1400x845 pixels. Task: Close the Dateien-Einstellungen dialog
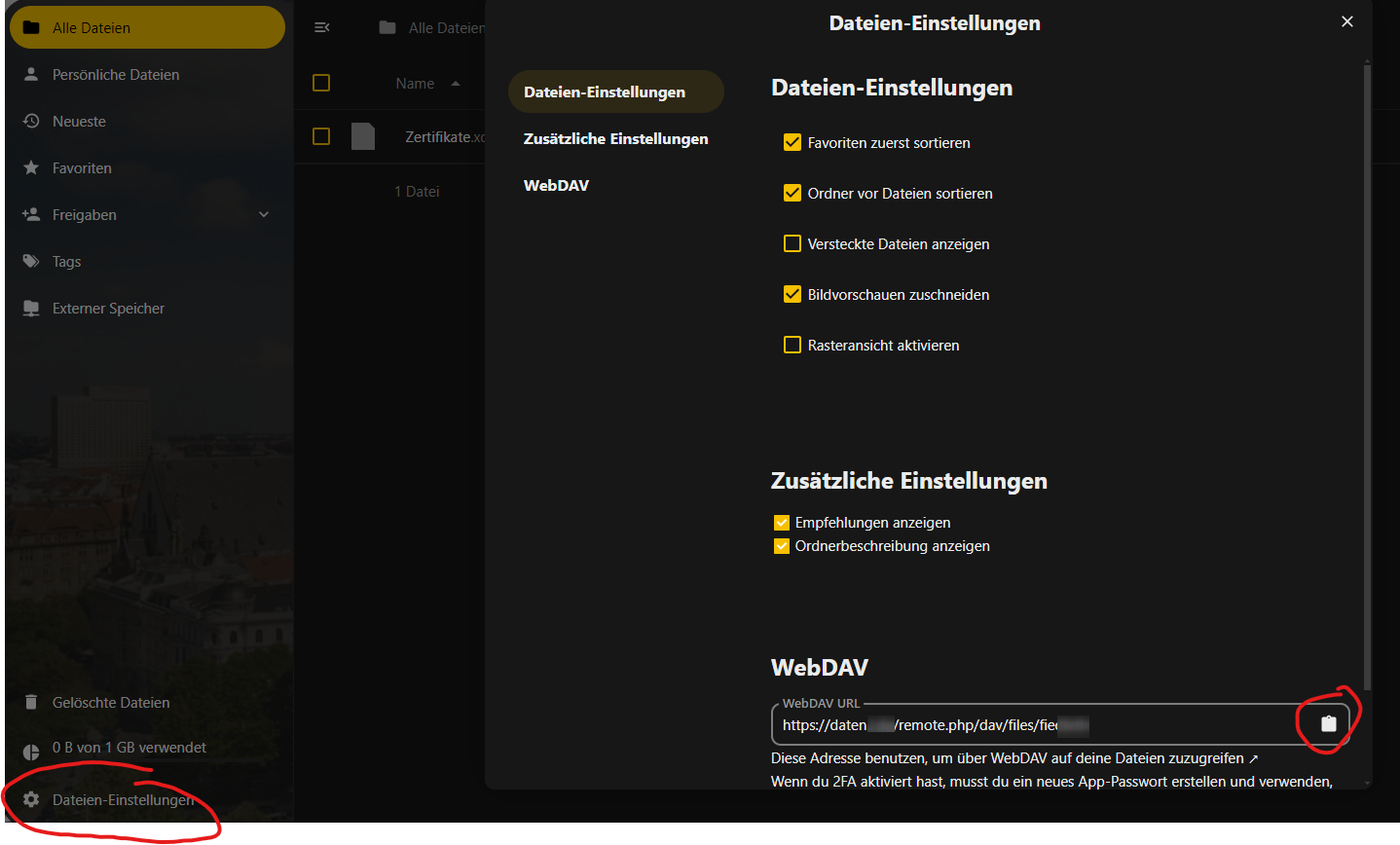point(1346,21)
